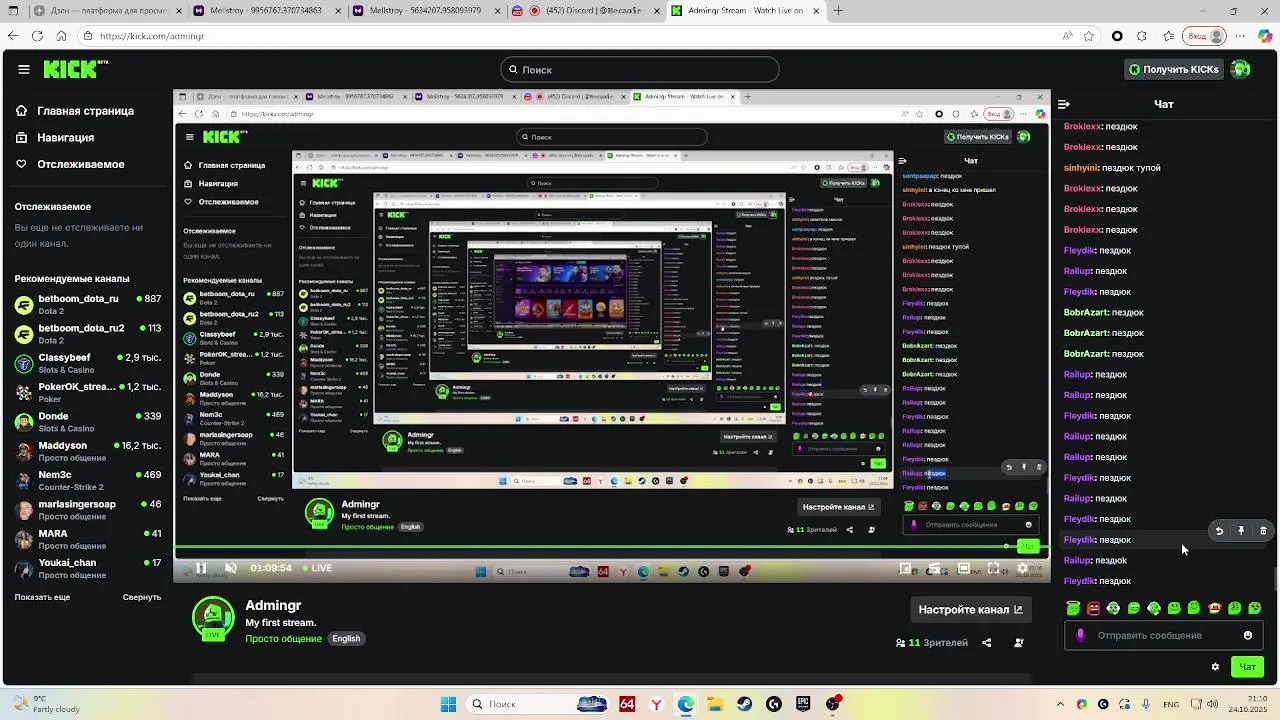Open chat settings gear
The height and width of the screenshot is (720, 1280).
(1216, 667)
